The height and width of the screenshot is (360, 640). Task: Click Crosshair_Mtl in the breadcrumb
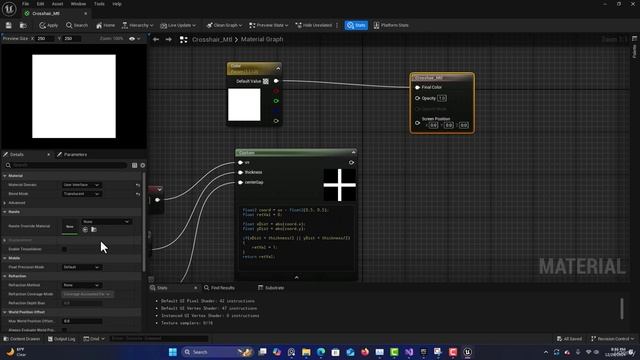212,40
